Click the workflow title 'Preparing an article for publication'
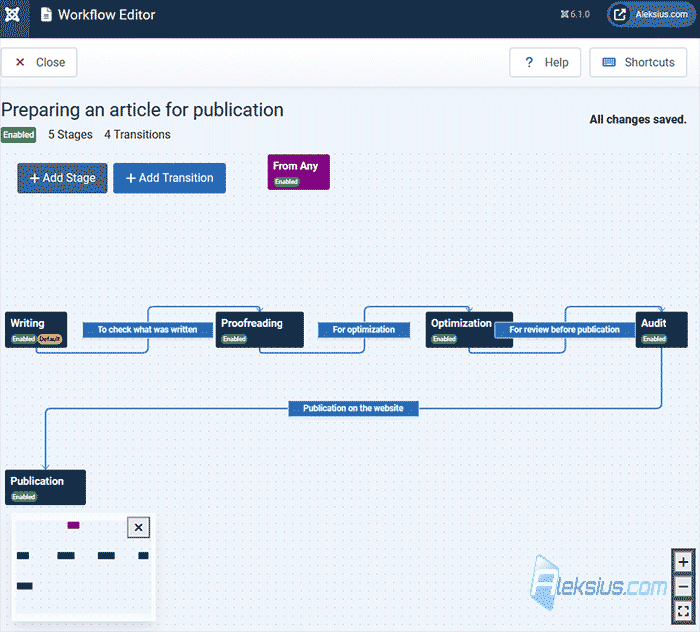700x632 pixels. pyautogui.click(x=142, y=110)
